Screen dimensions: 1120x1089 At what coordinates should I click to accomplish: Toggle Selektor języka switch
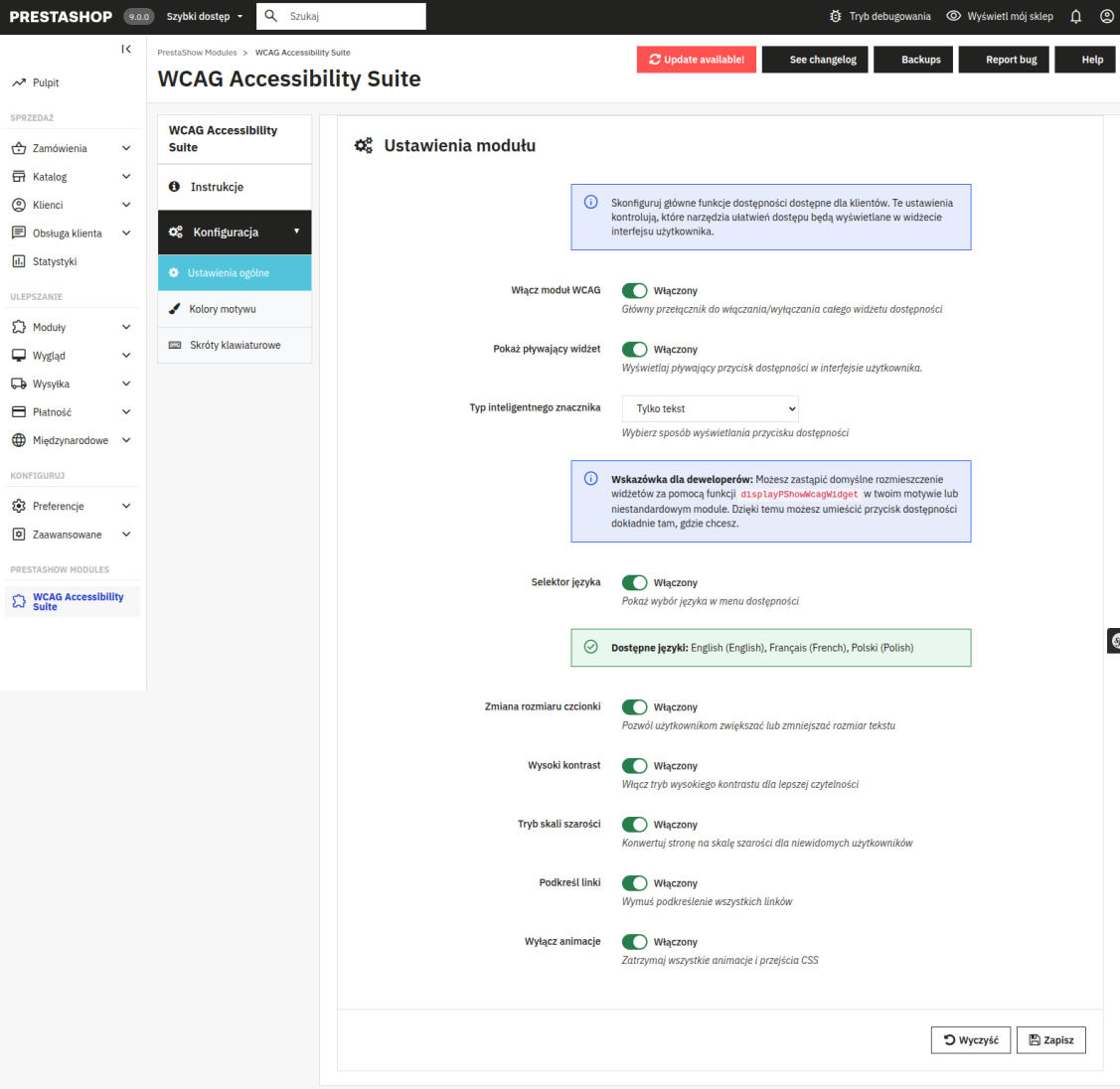click(x=634, y=582)
